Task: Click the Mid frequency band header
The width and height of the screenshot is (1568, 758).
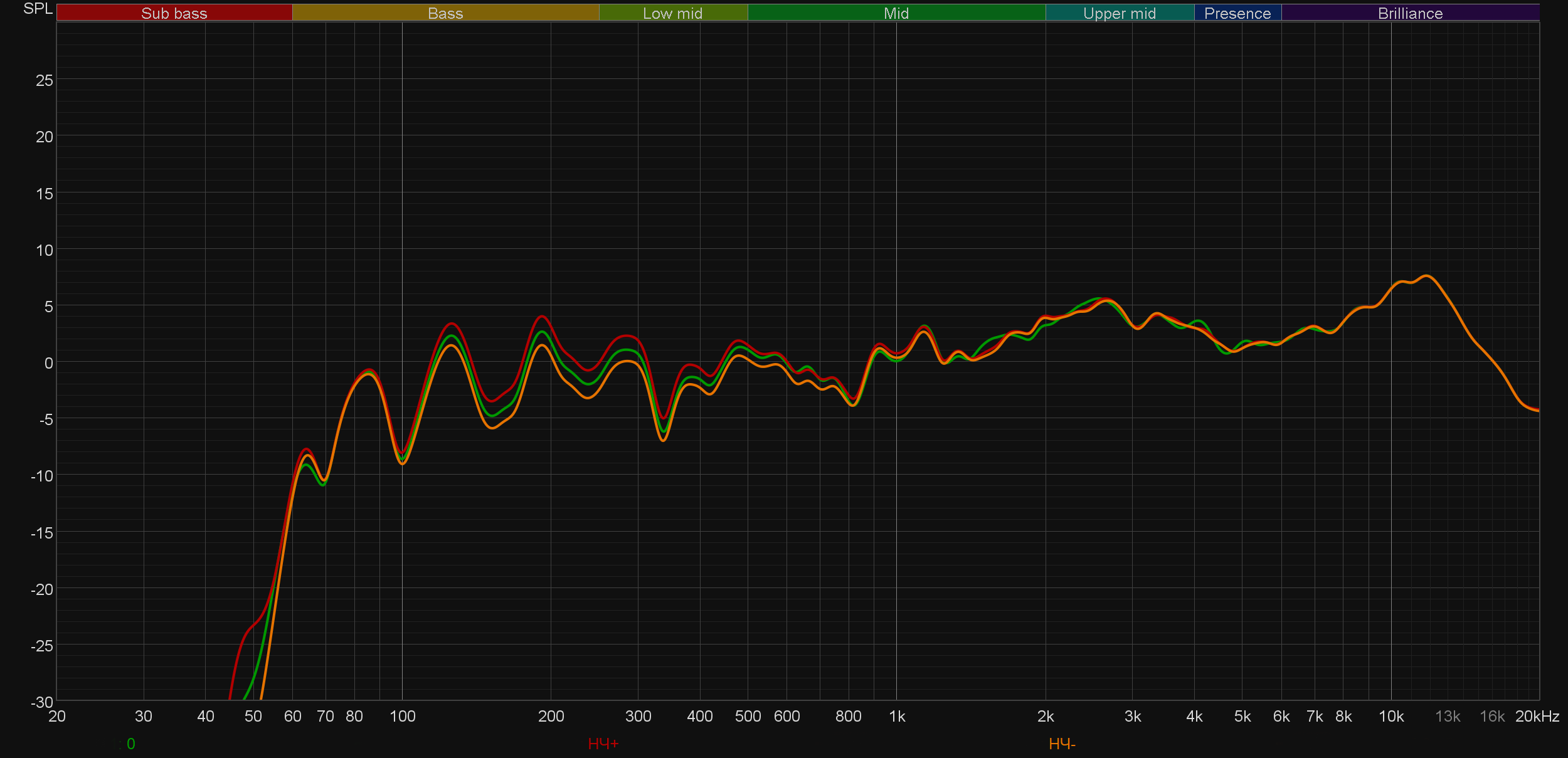Action: [x=896, y=13]
